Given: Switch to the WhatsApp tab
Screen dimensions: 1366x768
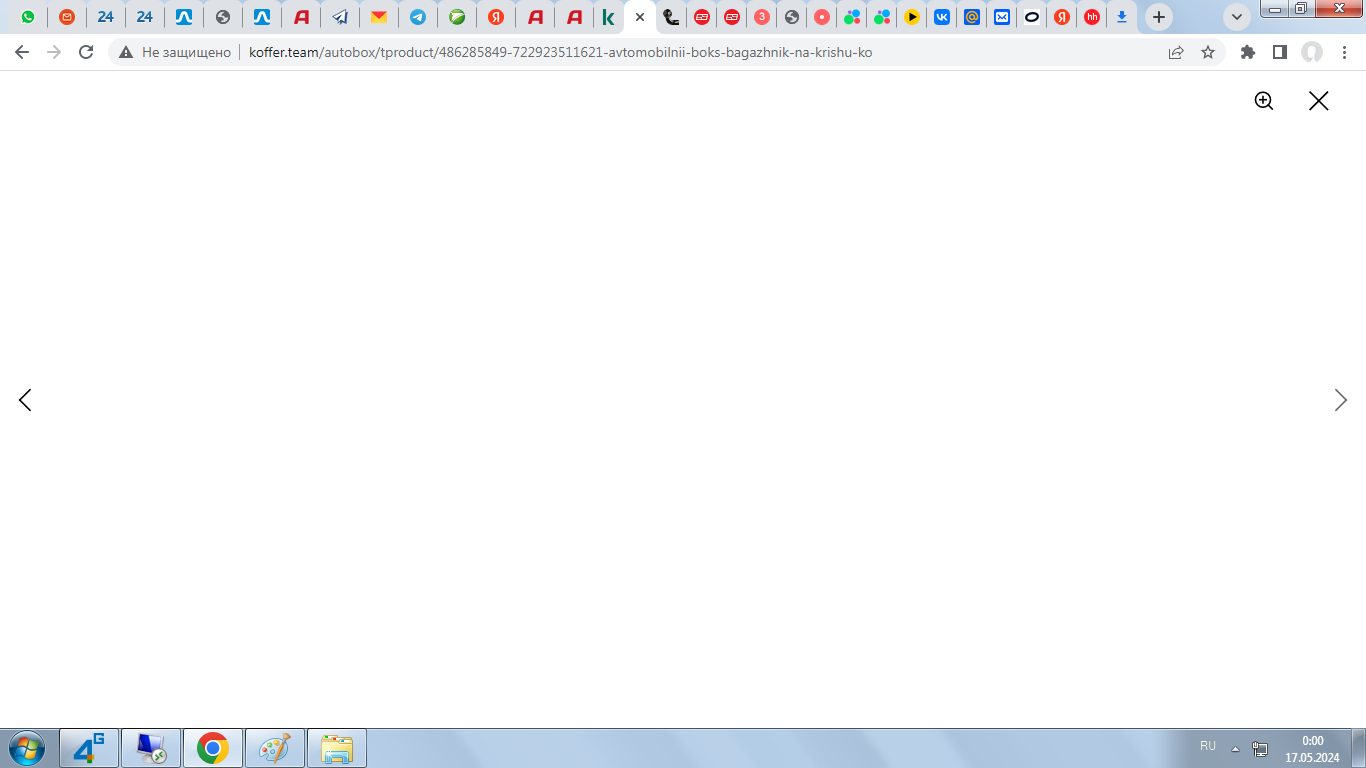Looking at the screenshot, I should coord(28,17).
